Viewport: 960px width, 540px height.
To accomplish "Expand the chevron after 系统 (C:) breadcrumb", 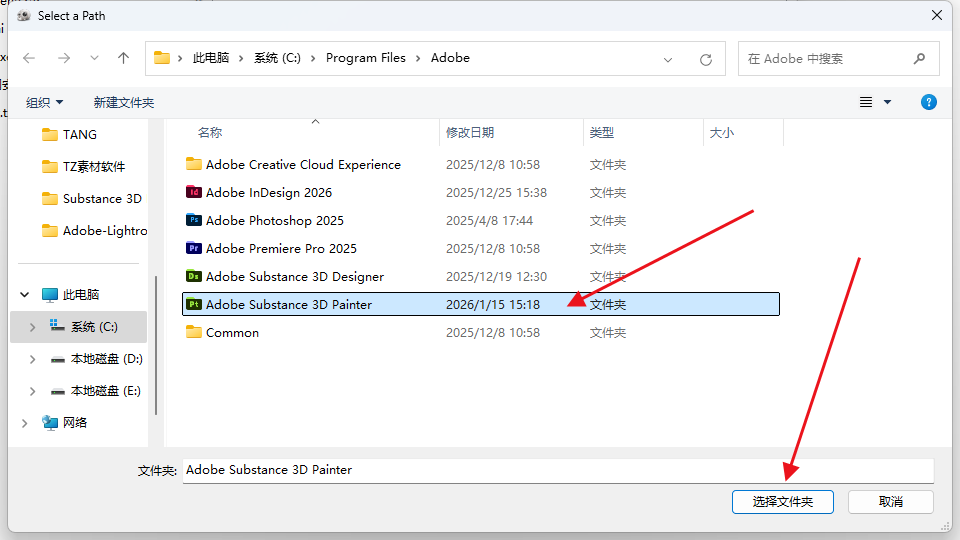I will 313,58.
